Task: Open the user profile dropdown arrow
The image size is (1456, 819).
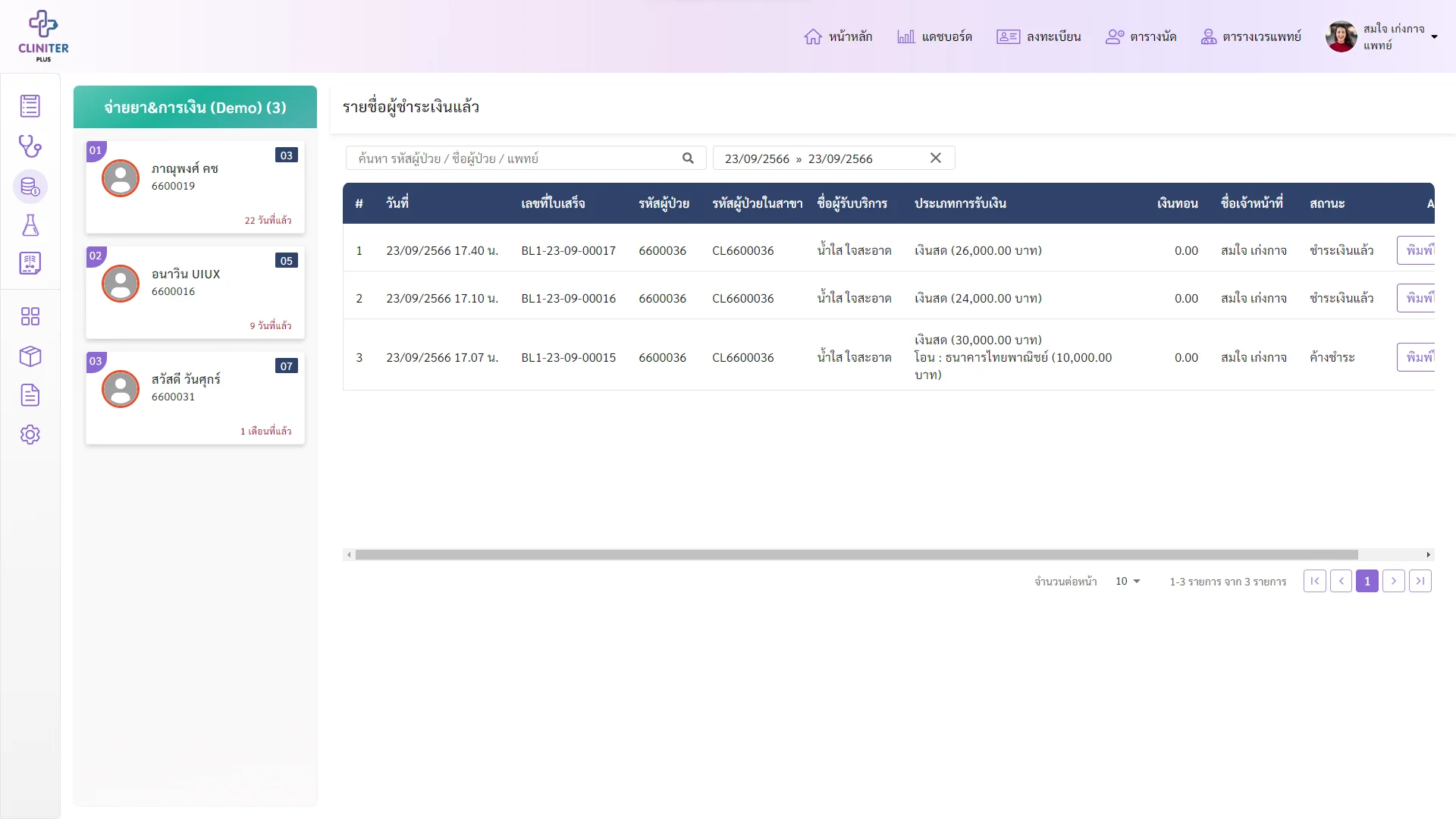Action: (x=1434, y=36)
